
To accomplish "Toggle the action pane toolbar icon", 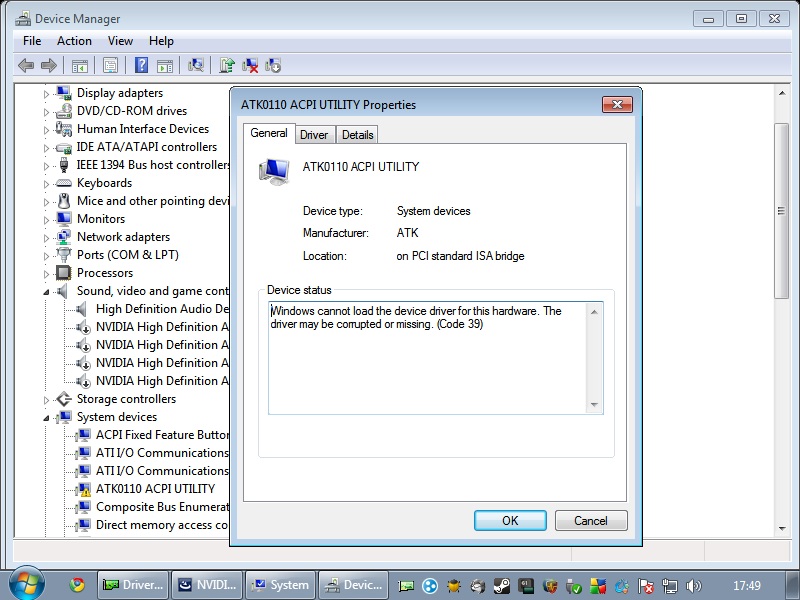I will click(165, 65).
